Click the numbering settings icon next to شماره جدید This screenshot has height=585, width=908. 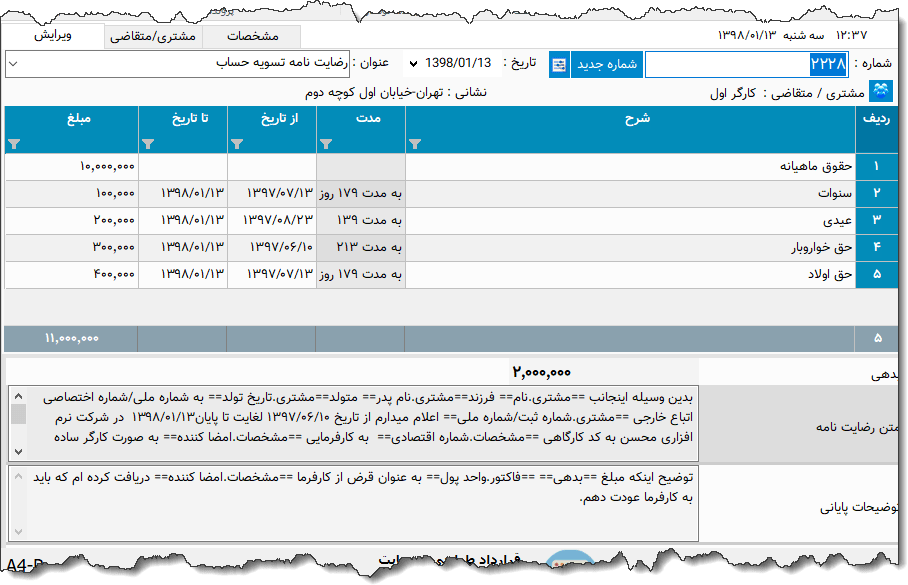pyautogui.click(x=558, y=63)
